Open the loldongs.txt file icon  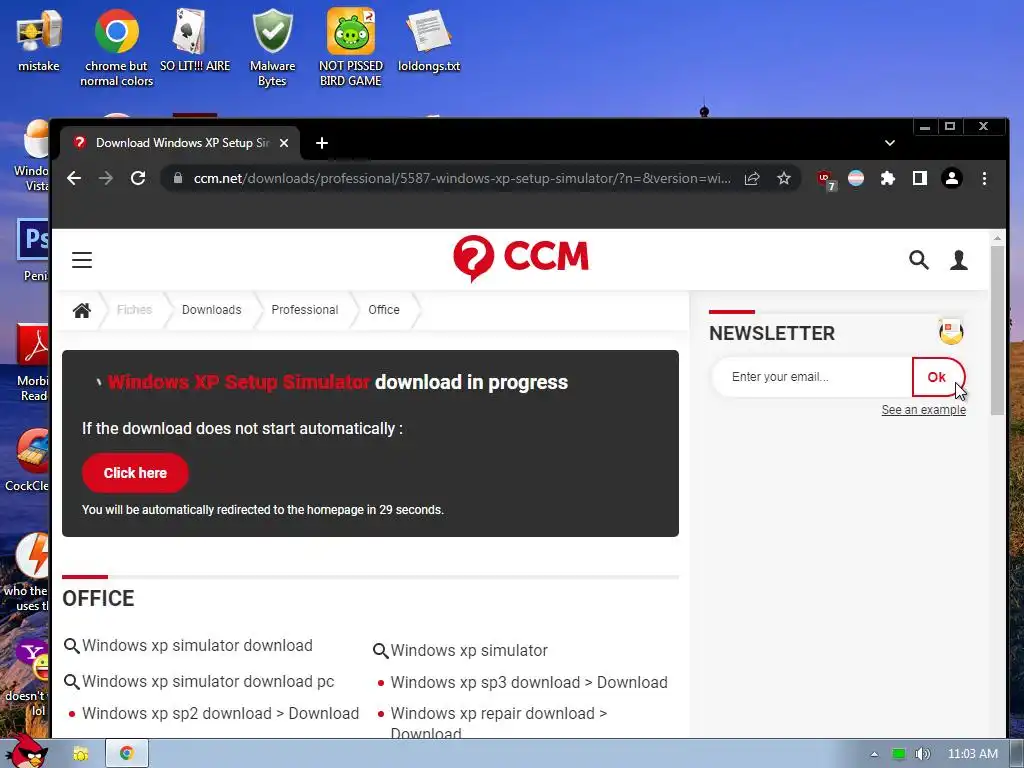pyautogui.click(x=429, y=39)
